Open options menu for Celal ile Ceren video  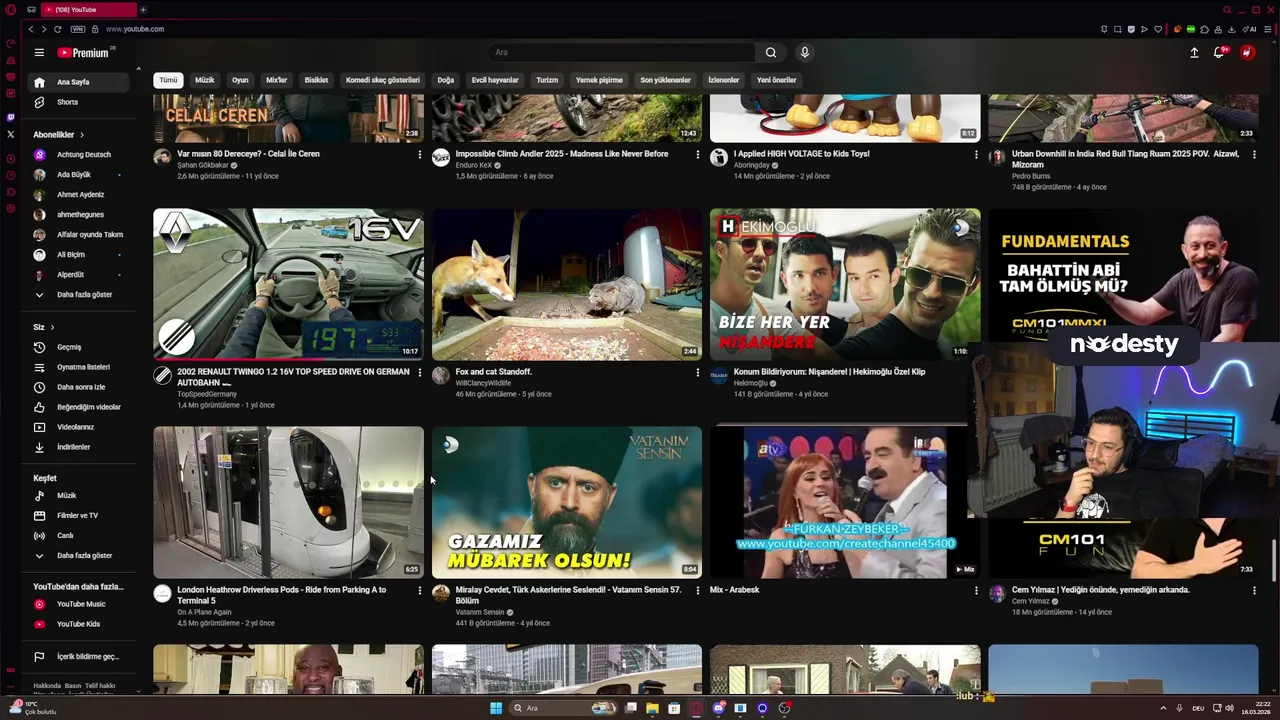point(419,155)
